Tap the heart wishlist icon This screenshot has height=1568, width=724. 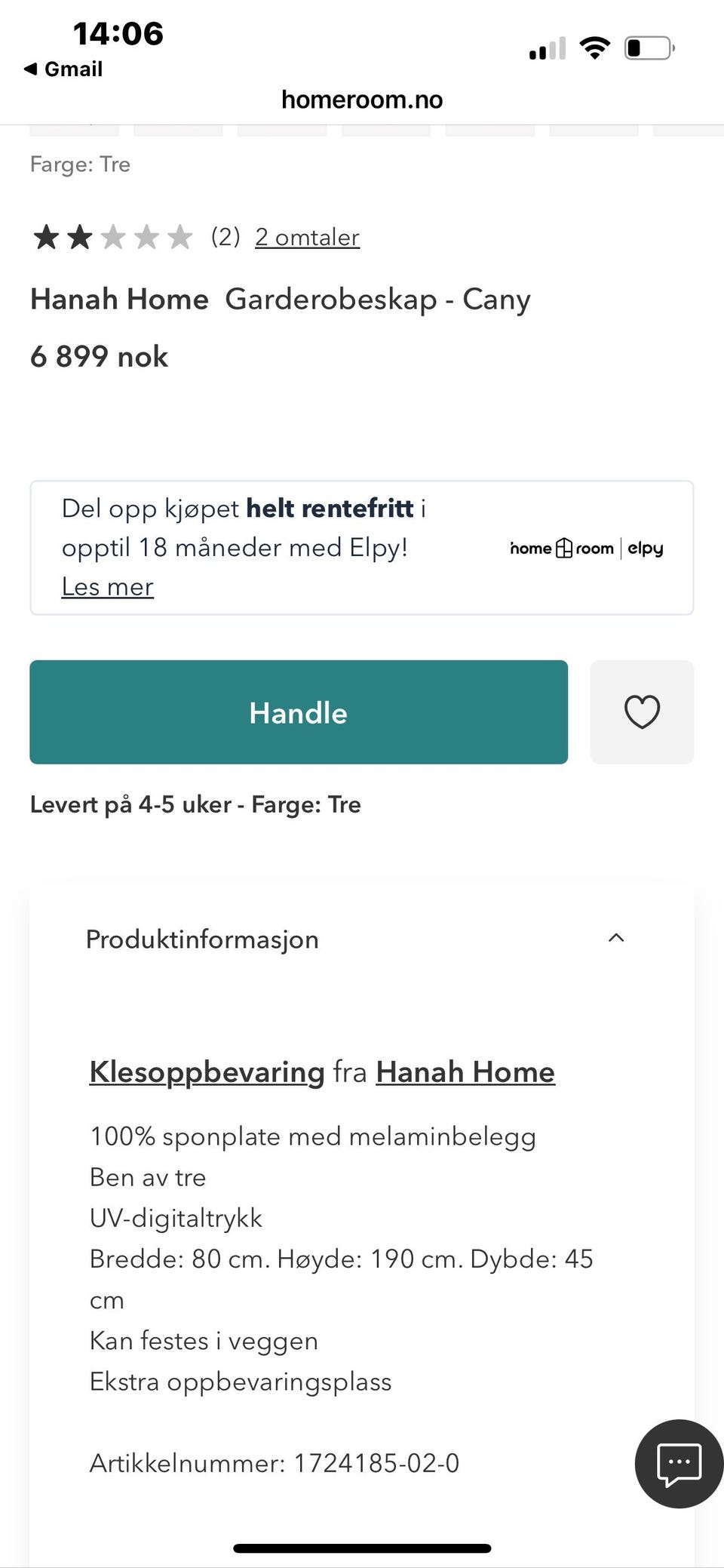pos(642,712)
